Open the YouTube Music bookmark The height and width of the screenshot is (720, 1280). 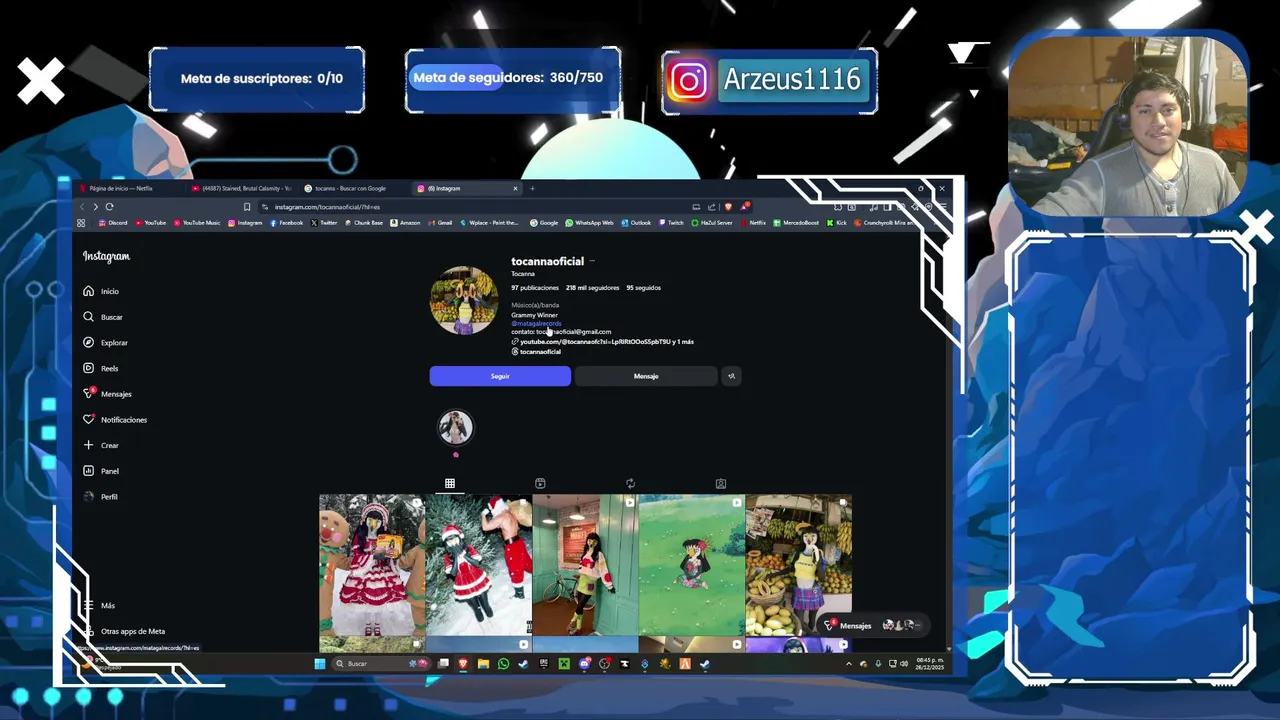coord(196,223)
